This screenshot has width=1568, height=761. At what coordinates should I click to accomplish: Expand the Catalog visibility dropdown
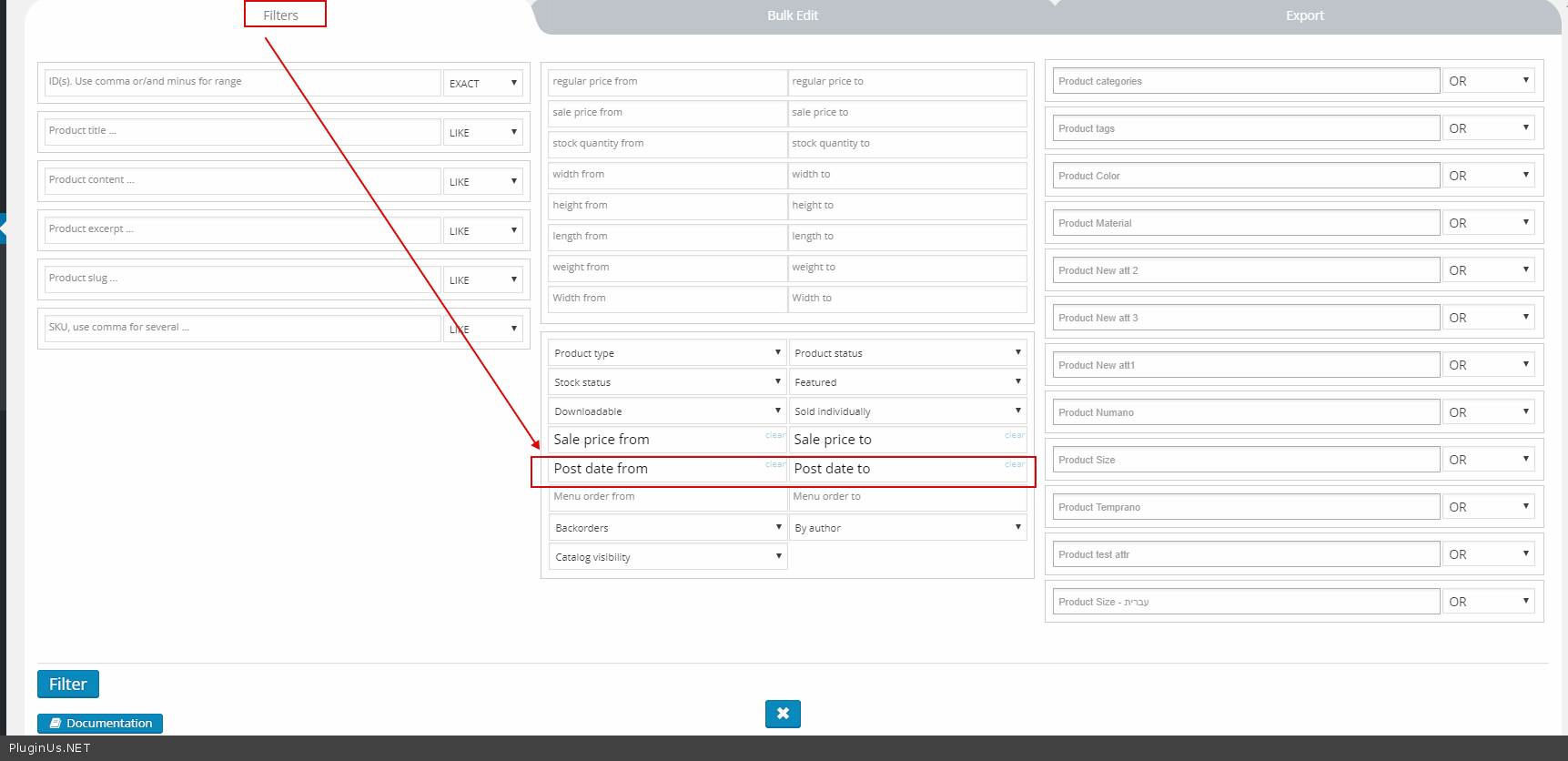tap(668, 557)
